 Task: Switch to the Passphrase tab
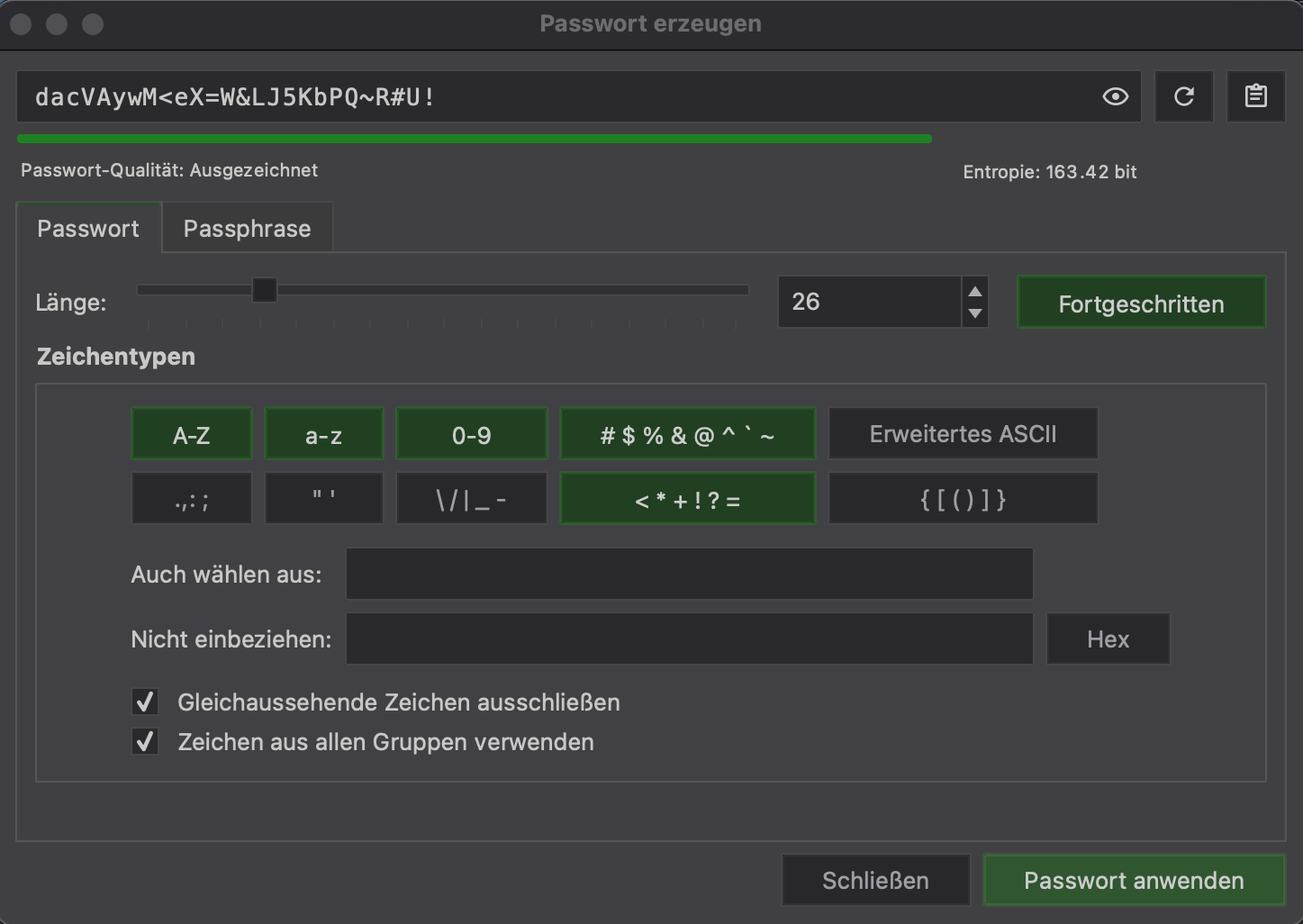point(247,228)
